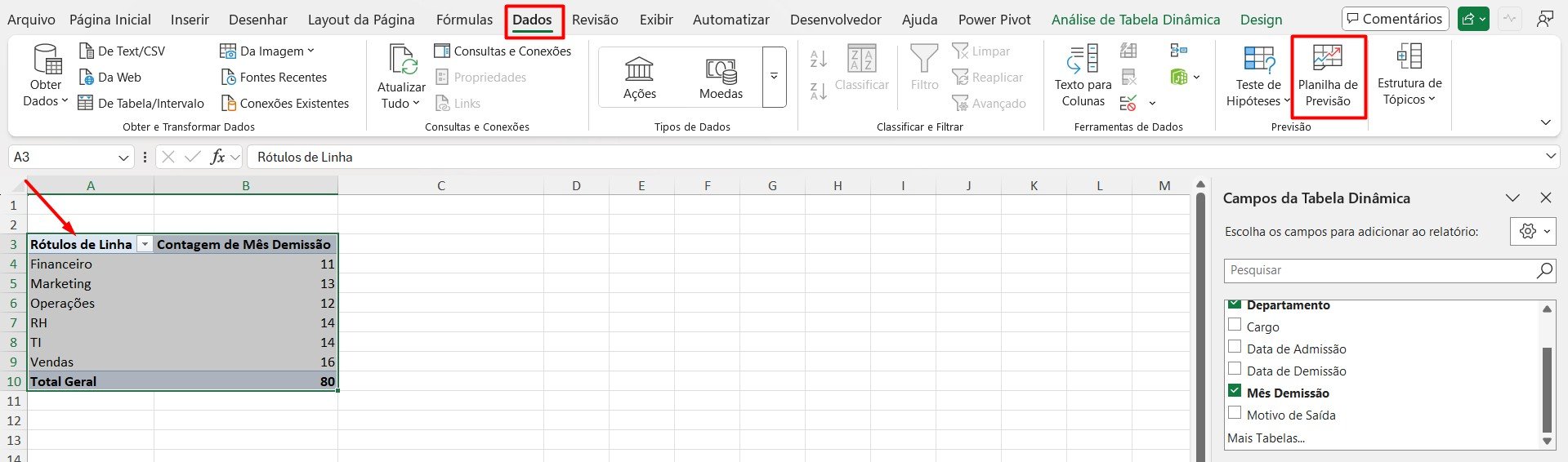
Task: Switch to Página Inicial tab
Action: coord(110,20)
